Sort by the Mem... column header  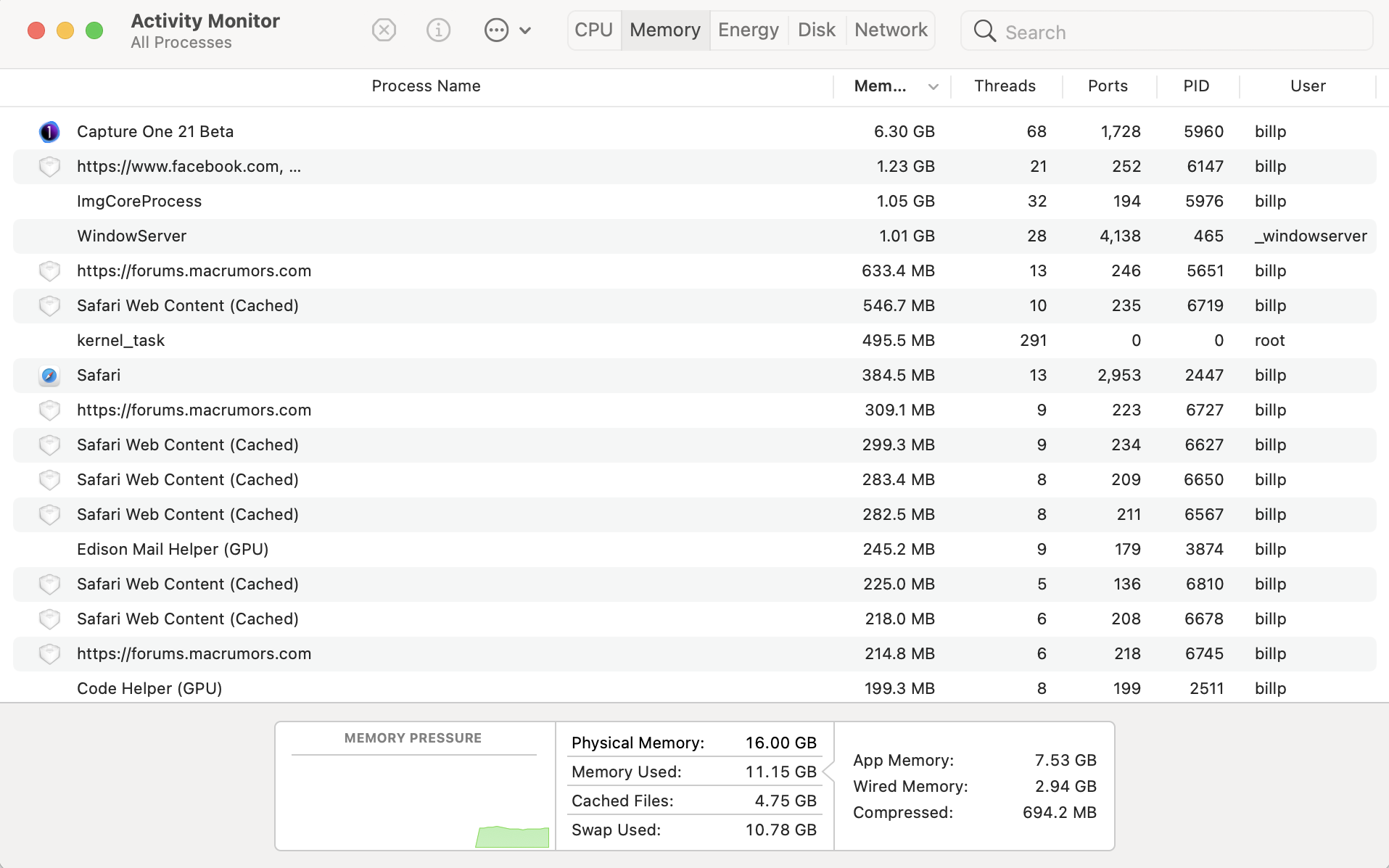[x=892, y=86]
